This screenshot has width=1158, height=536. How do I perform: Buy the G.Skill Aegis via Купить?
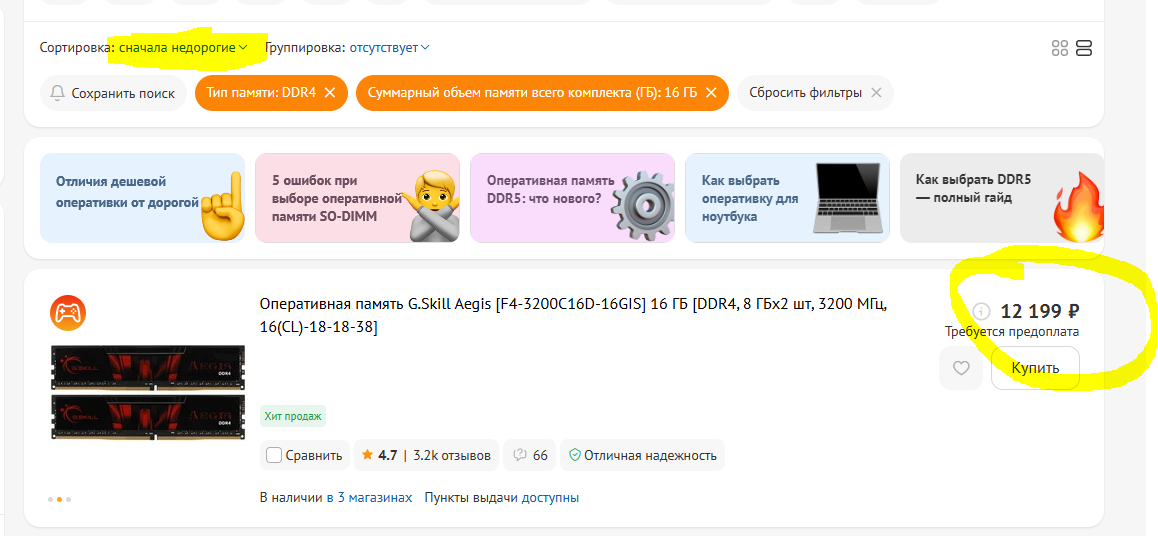[1035, 368]
